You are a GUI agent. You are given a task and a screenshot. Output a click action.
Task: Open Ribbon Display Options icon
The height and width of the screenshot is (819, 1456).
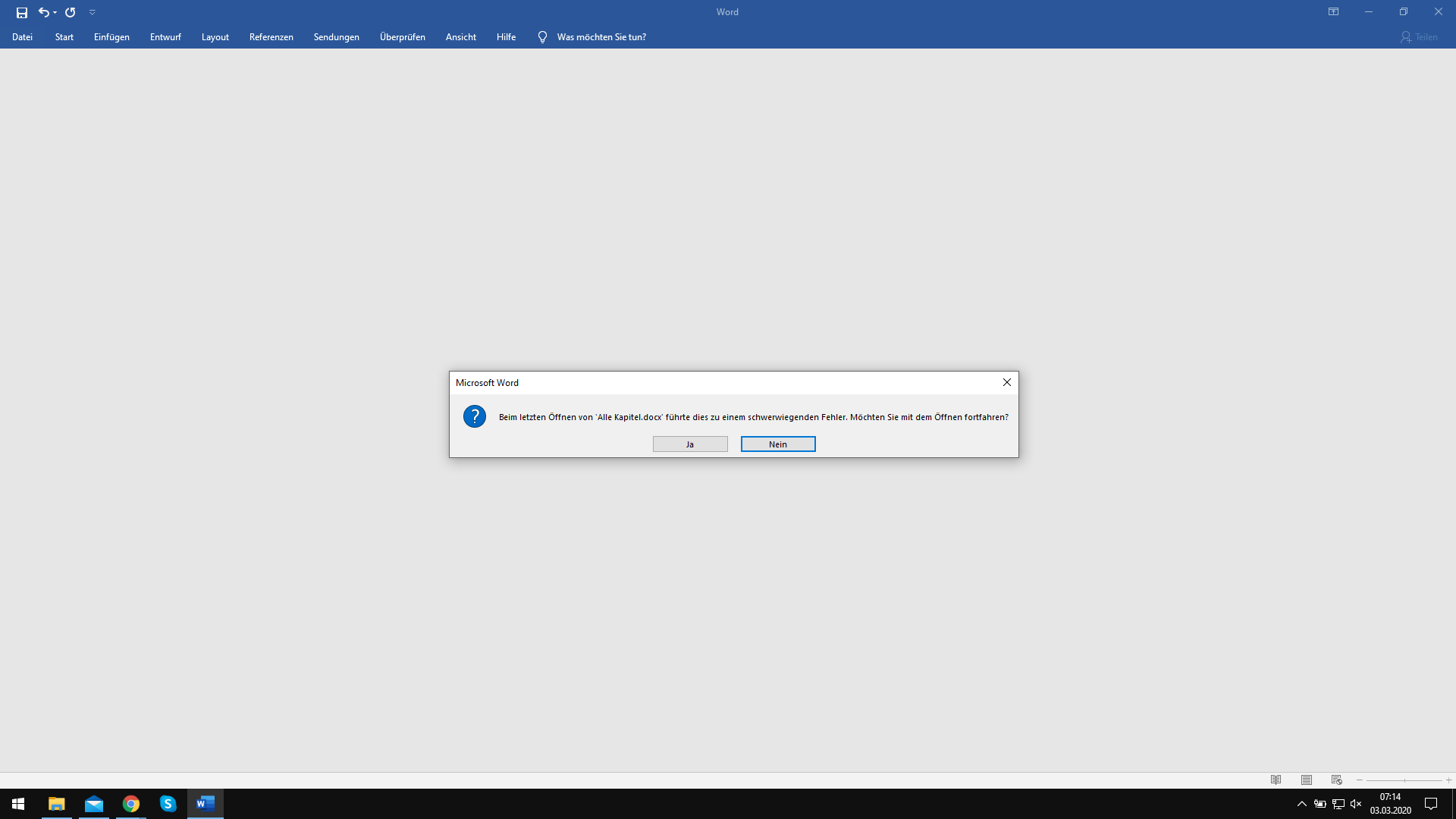[1333, 12]
